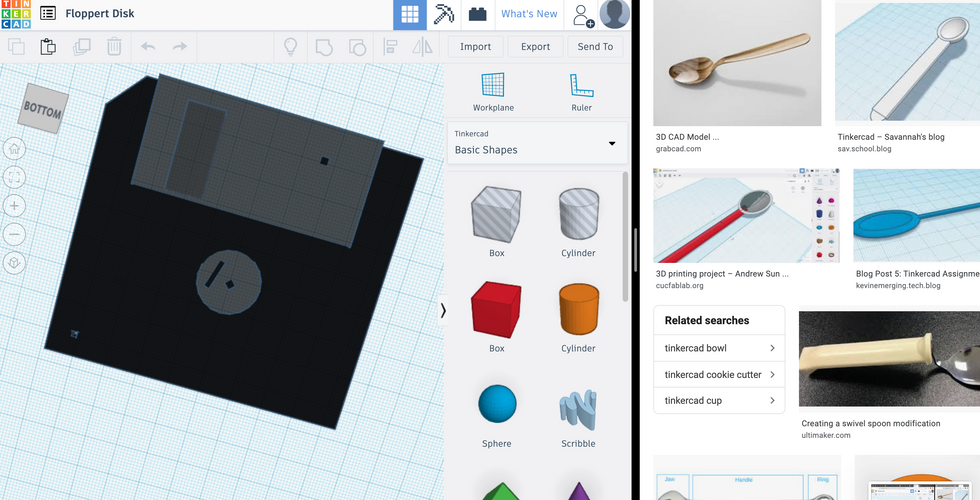Click the Zoom in plus icon

click(x=14, y=206)
